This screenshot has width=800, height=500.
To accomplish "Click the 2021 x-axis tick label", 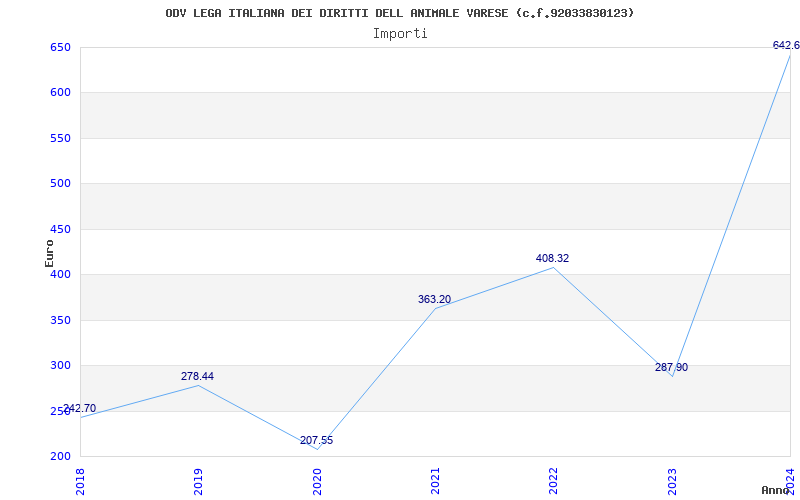I will (x=435, y=481).
